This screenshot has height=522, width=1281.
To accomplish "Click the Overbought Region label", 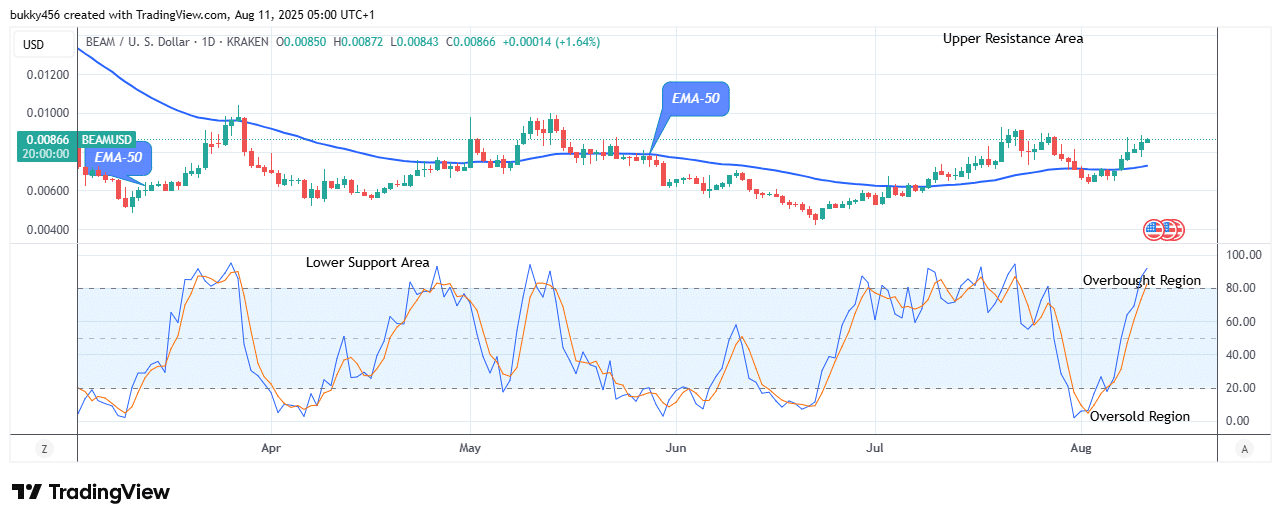I will tap(1142, 281).
